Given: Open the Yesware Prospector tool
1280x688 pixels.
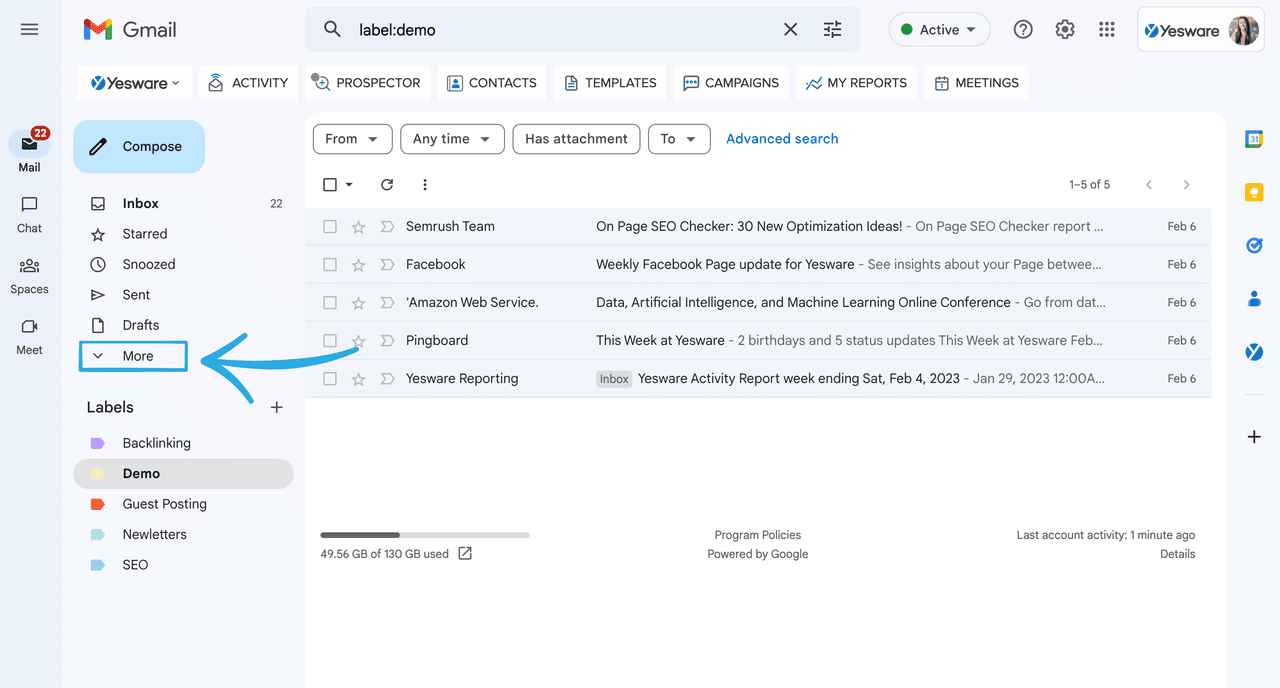Looking at the screenshot, I should pyautogui.click(x=367, y=83).
